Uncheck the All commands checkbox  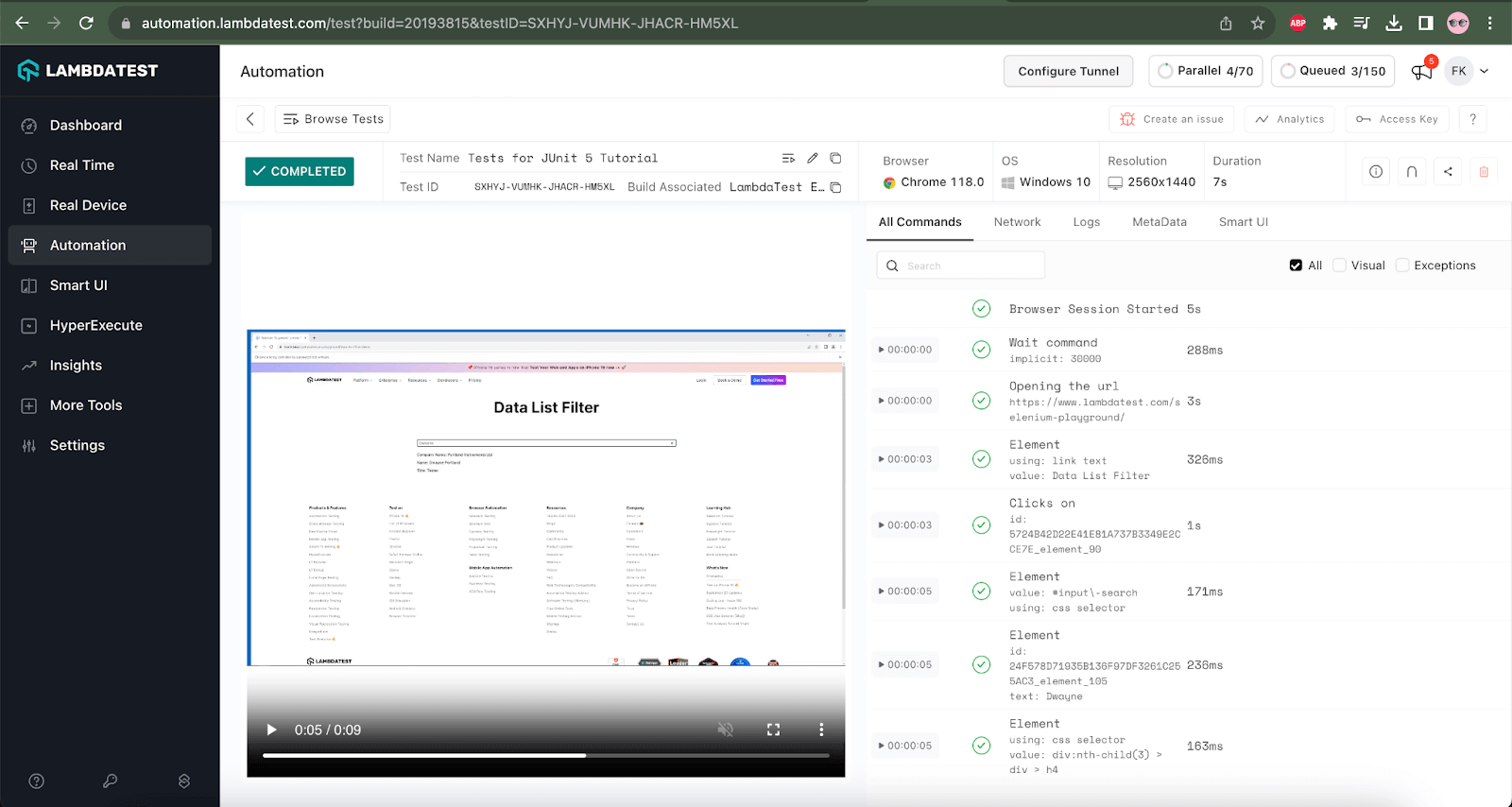(x=1296, y=266)
